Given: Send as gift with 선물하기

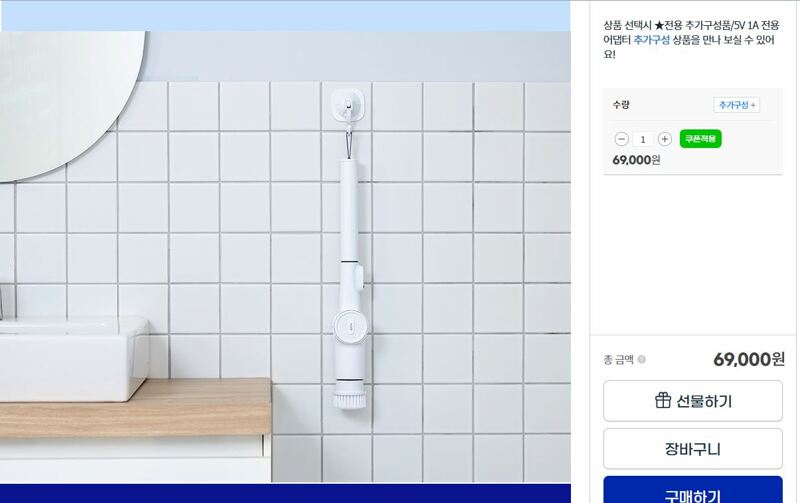Looking at the screenshot, I should click(693, 401).
